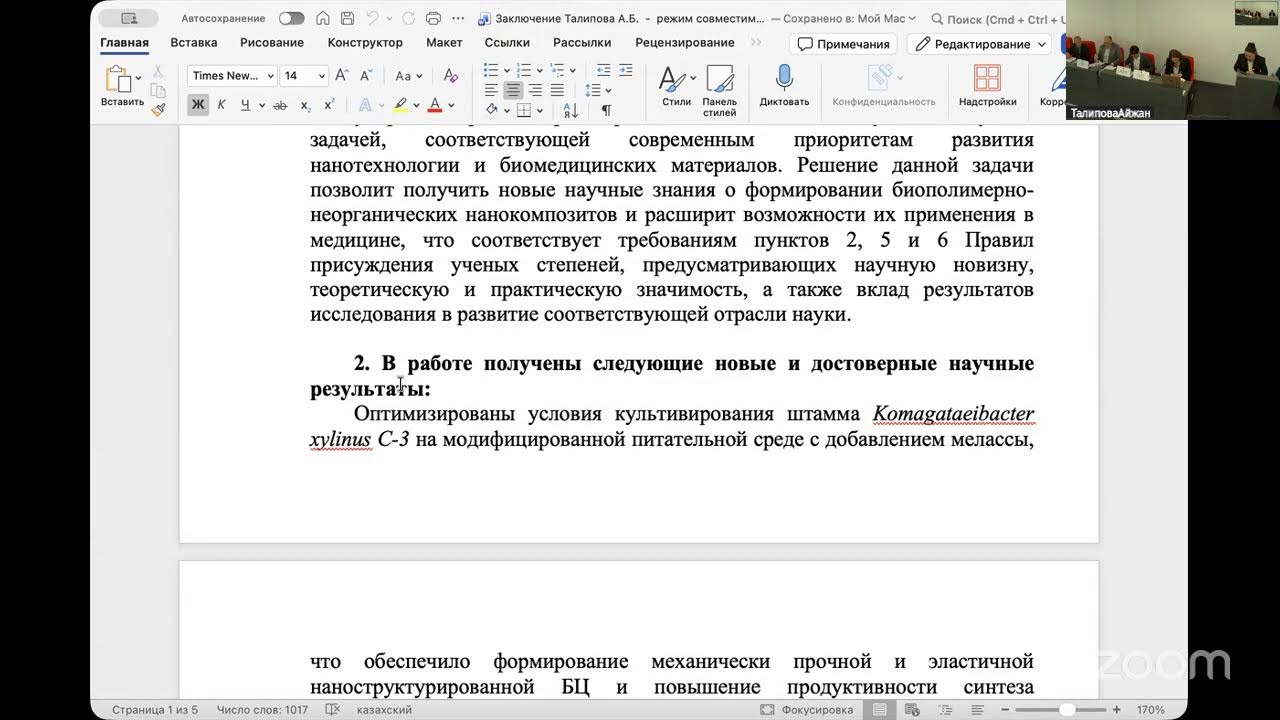The image size is (1280, 720).
Task: Open the Ссылки tab
Action: 507,43
